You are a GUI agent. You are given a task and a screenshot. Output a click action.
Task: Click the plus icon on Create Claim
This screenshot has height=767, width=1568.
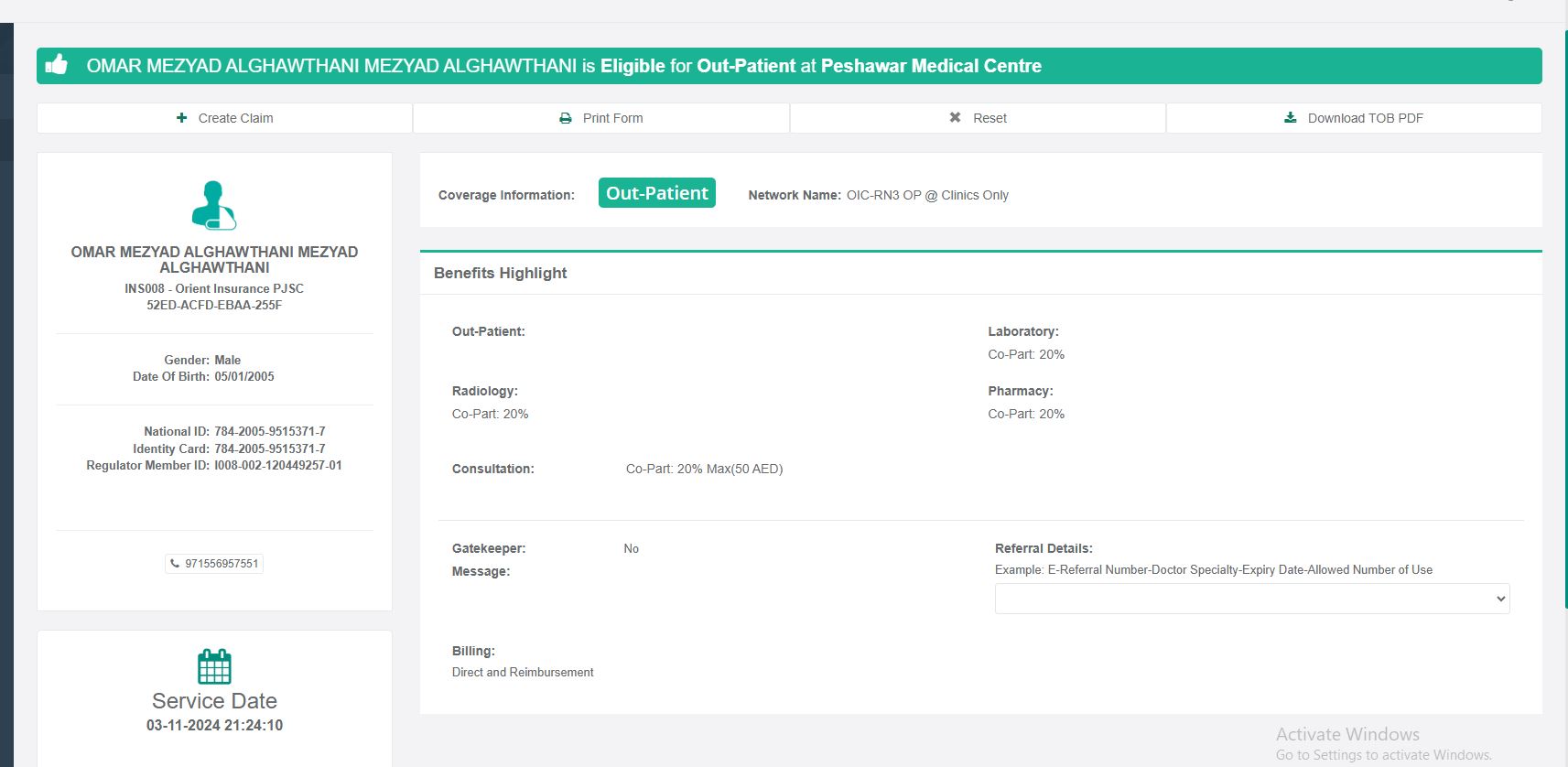click(x=181, y=118)
